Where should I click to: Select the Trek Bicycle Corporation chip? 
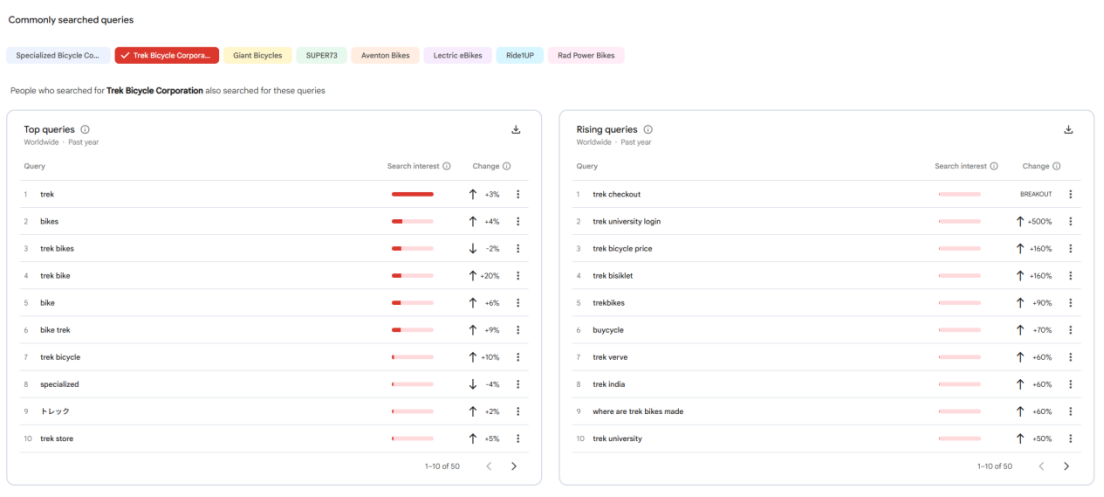[167, 56]
